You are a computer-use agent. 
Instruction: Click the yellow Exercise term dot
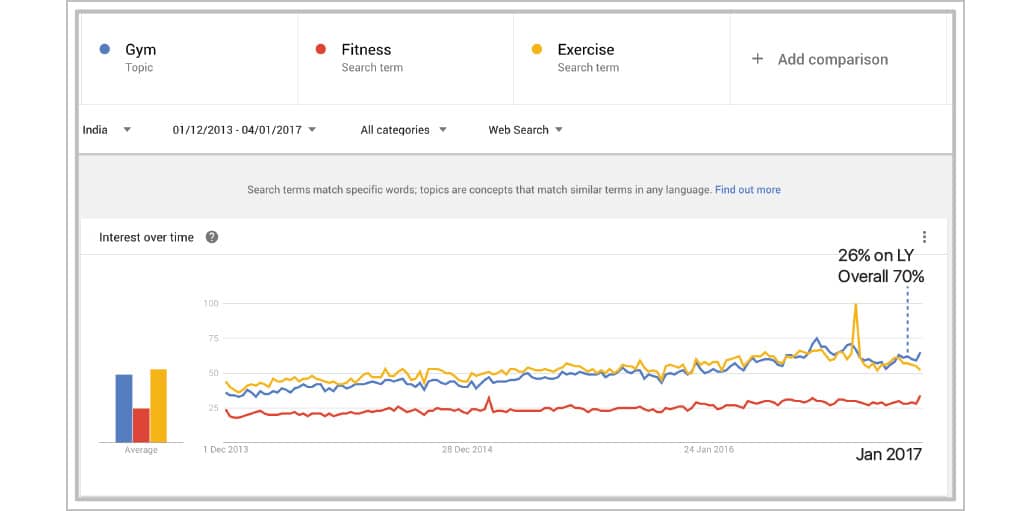click(x=537, y=49)
